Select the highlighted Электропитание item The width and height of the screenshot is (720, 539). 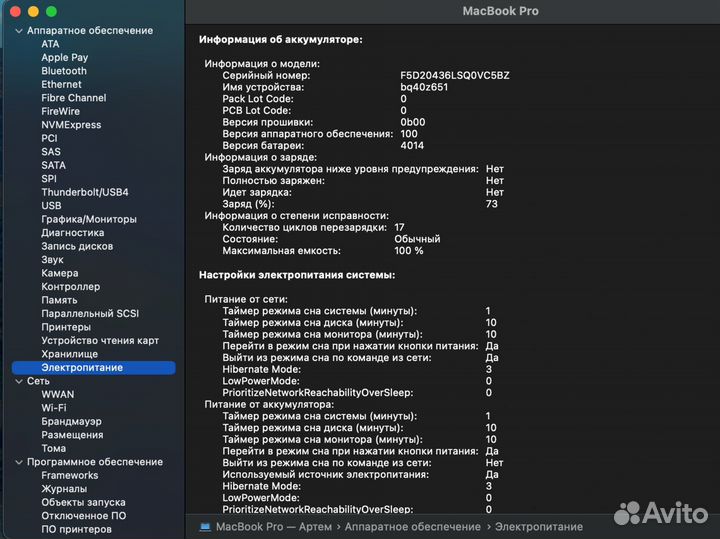tap(82, 368)
